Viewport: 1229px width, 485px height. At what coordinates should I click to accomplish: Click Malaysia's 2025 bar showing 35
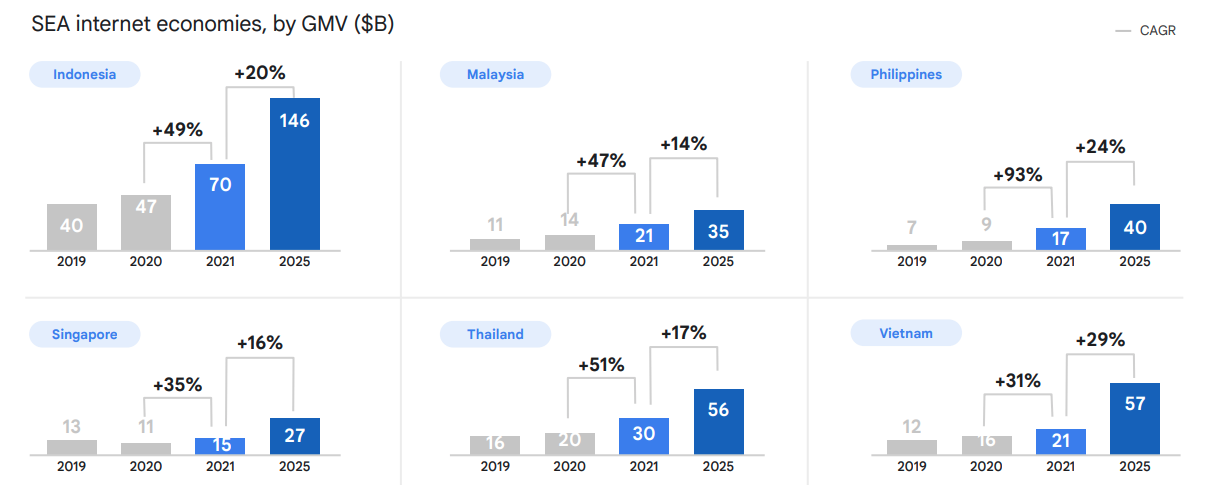(x=718, y=230)
